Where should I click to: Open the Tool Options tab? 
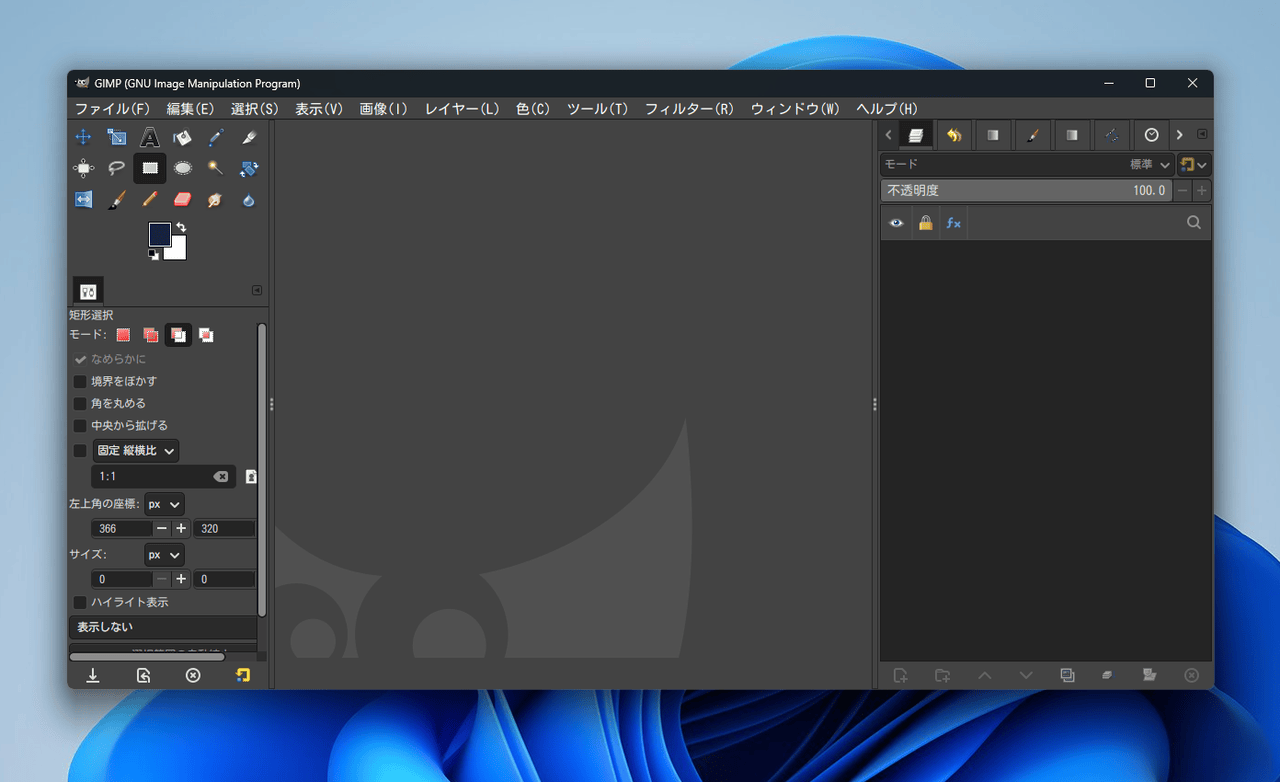(x=88, y=291)
